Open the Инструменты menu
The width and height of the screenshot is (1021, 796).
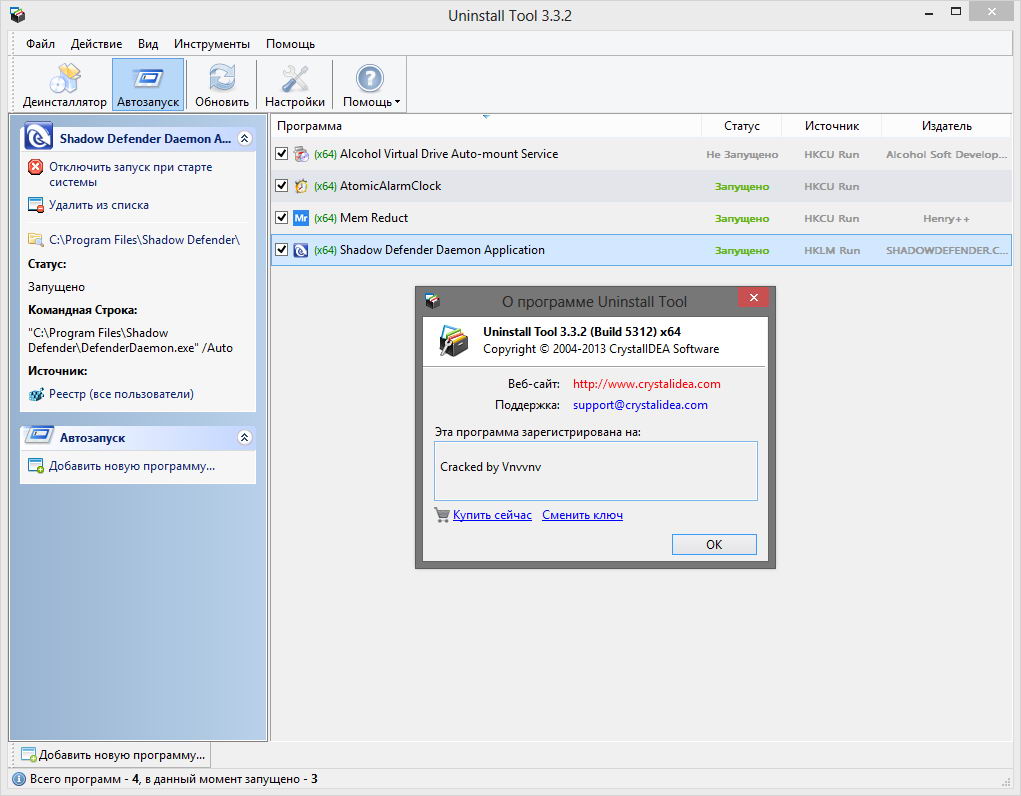click(211, 44)
